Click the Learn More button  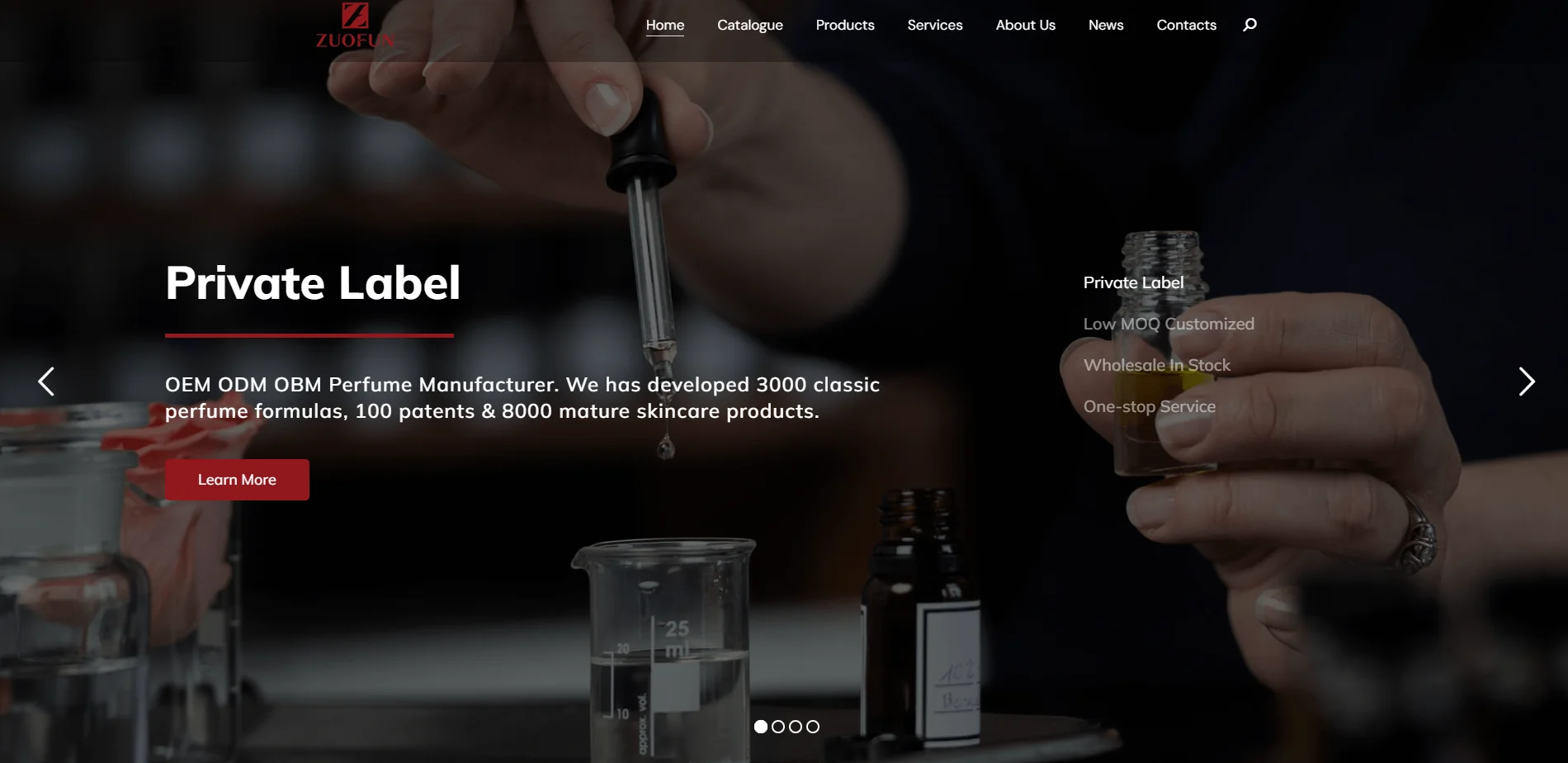(x=237, y=480)
